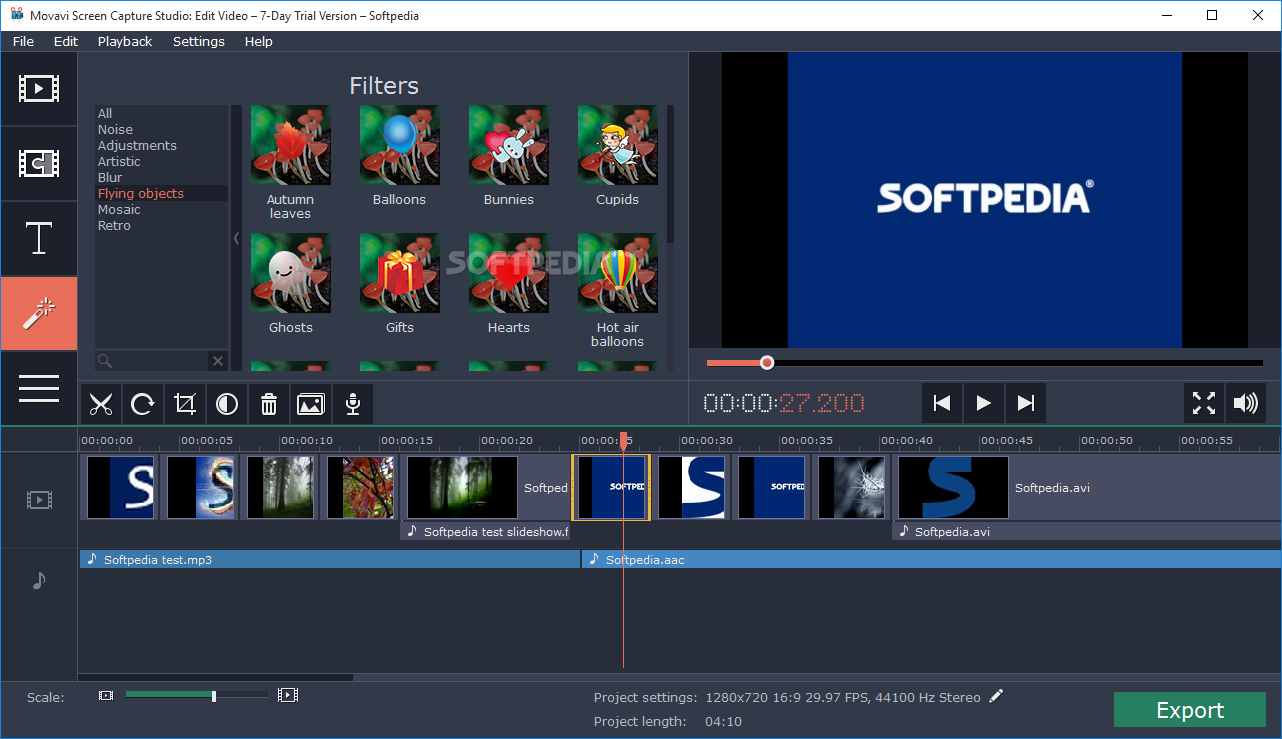Click the timeline playhead marker
Viewport: 1282px width, 739px height.
[623, 441]
